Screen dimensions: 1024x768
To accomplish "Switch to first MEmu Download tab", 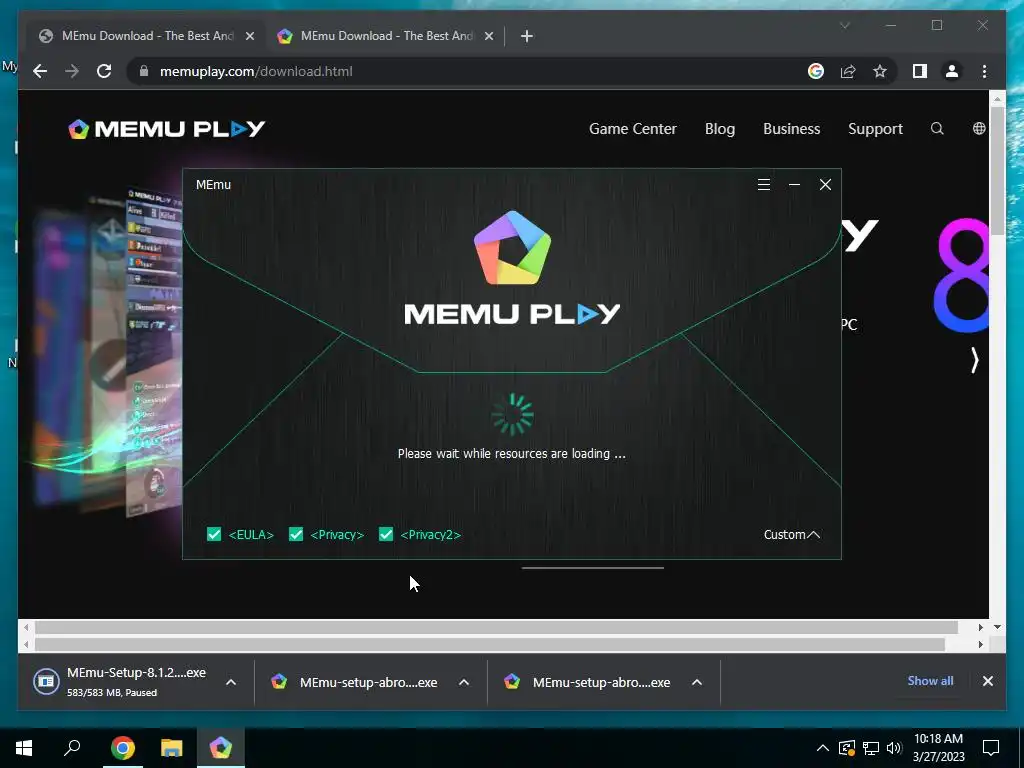I will click(x=146, y=36).
